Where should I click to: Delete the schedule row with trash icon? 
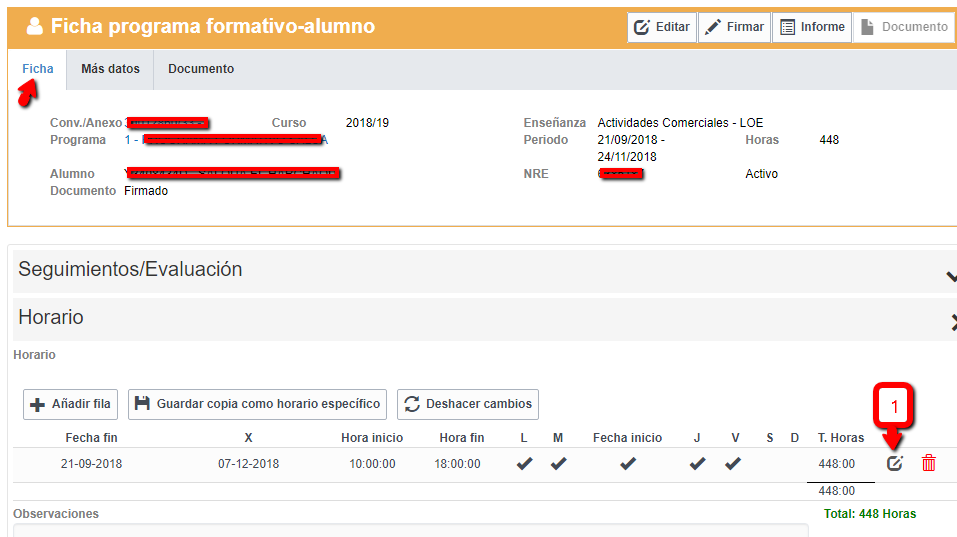tap(928, 463)
